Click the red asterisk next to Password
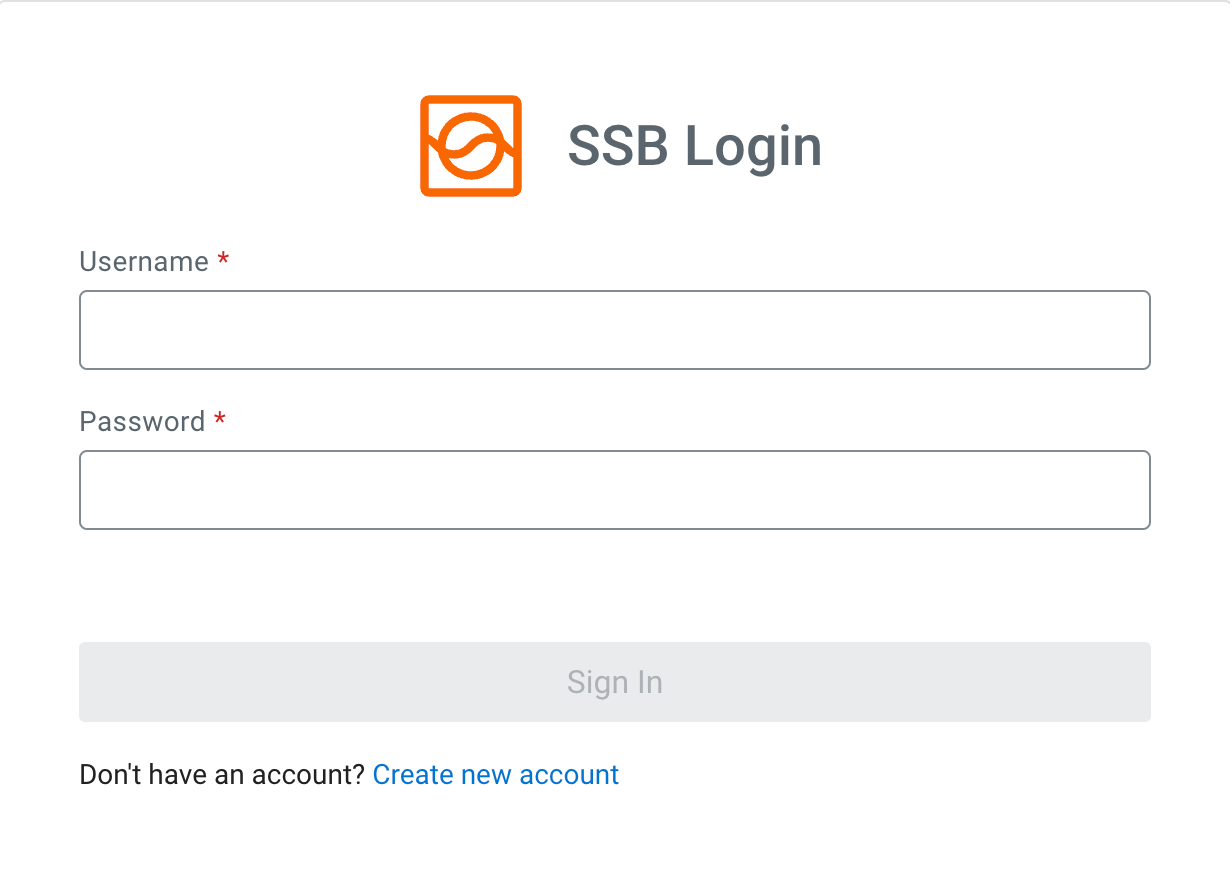The image size is (1230, 872). [x=220, y=419]
